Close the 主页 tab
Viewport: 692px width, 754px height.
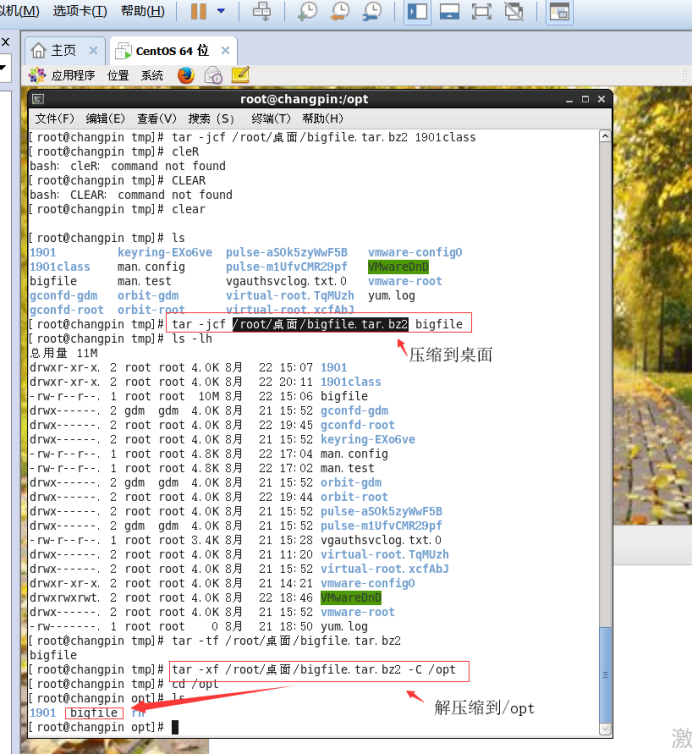pyautogui.click(x=93, y=50)
